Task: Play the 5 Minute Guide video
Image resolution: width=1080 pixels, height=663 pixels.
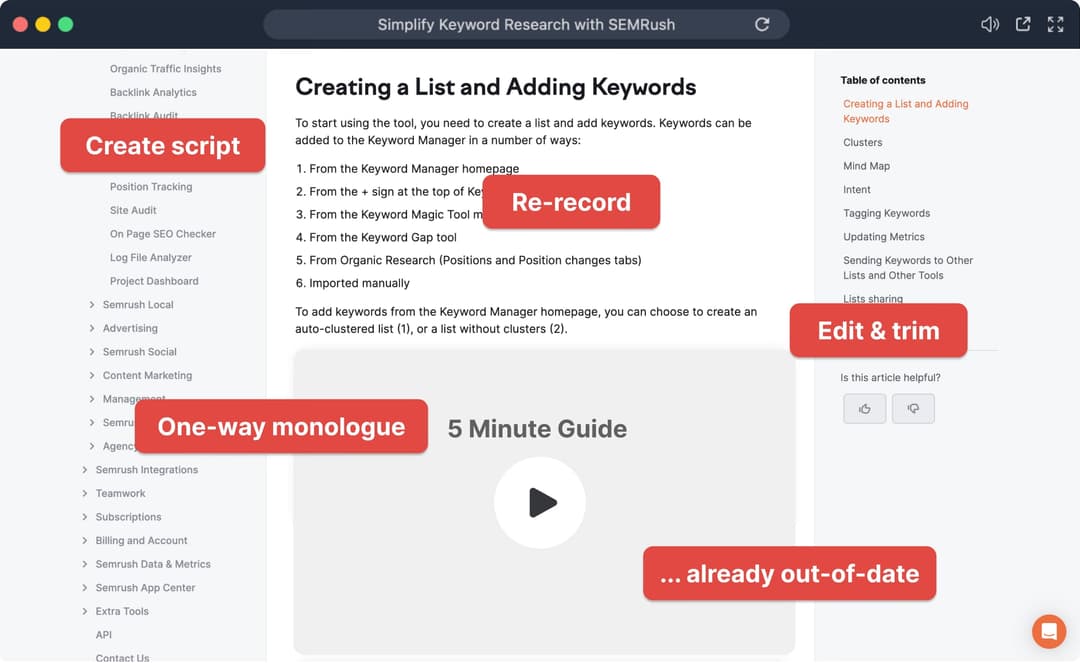Action: [540, 502]
